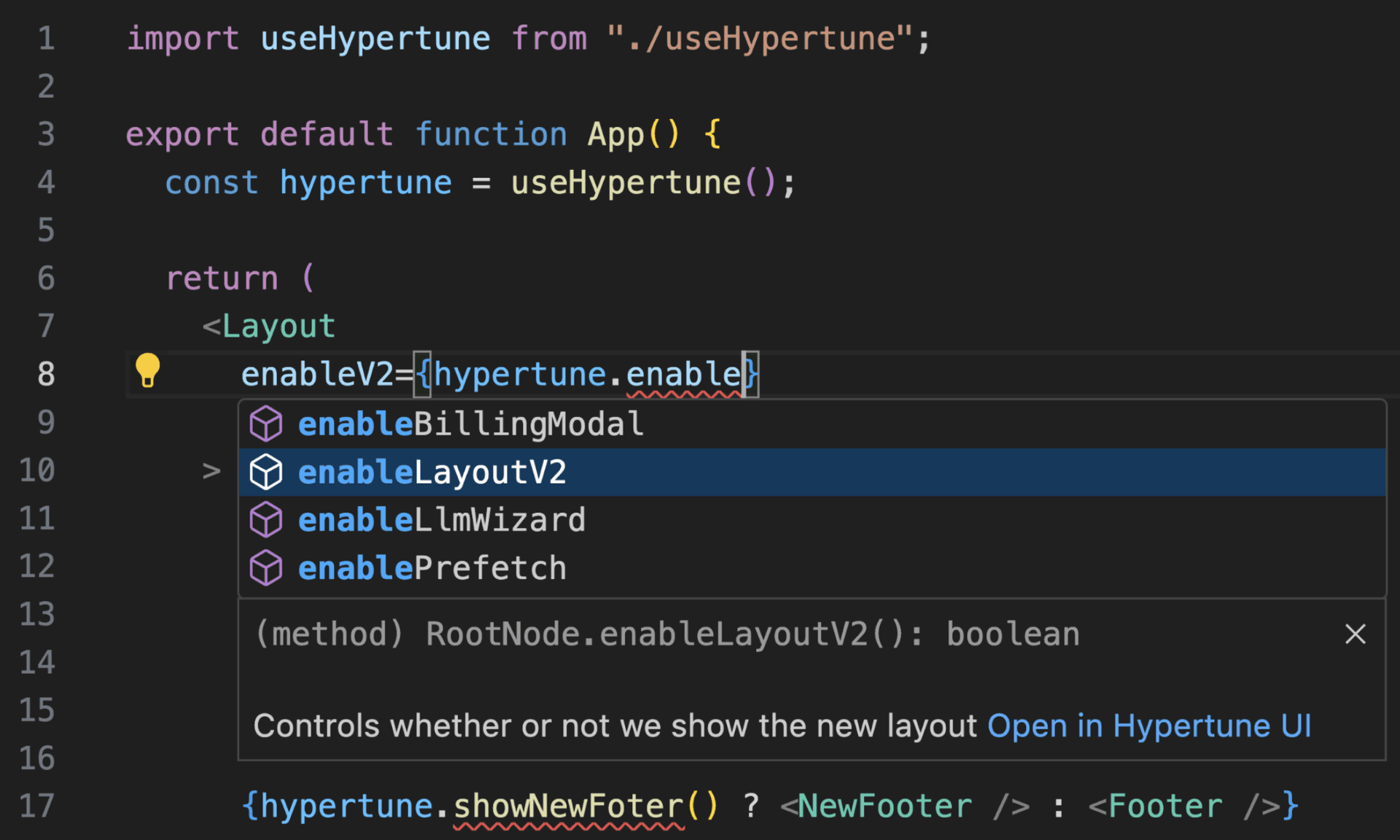This screenshot has height=840, width=1400.
Task: Place cursor on the useHypertune import path
Action: tap(758, 37)
